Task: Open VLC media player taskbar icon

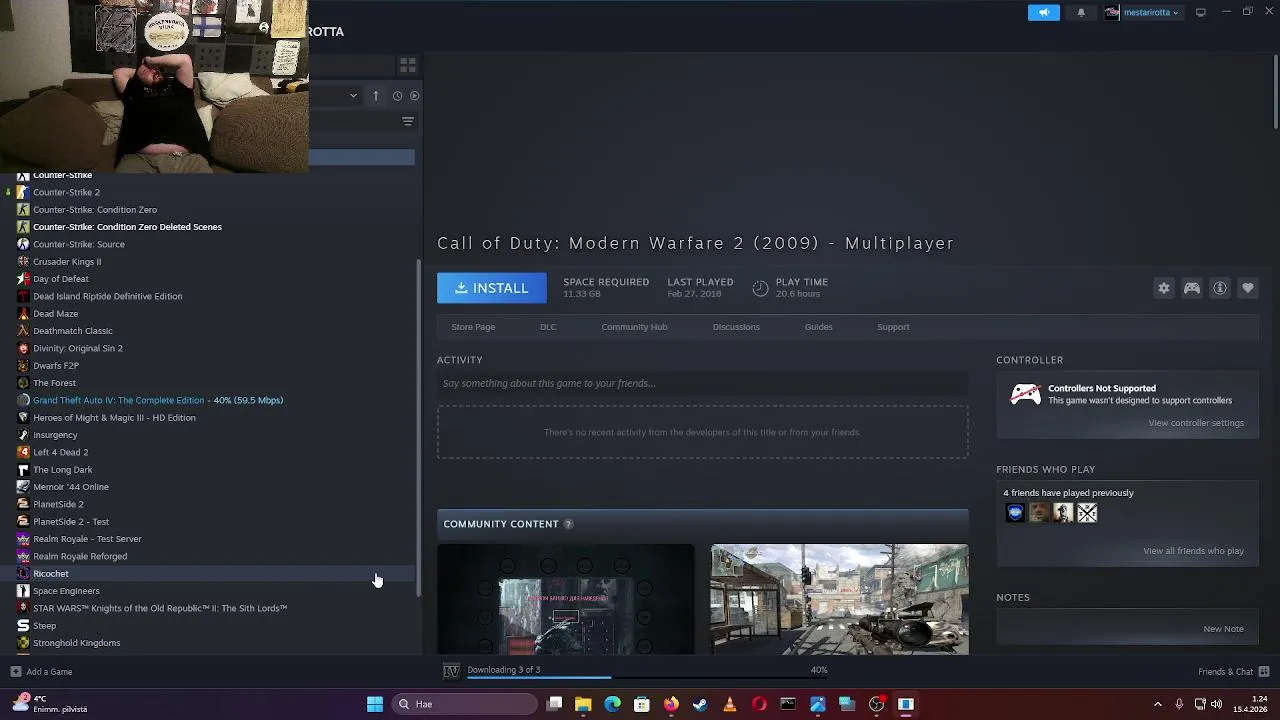Action: point(729,704)
